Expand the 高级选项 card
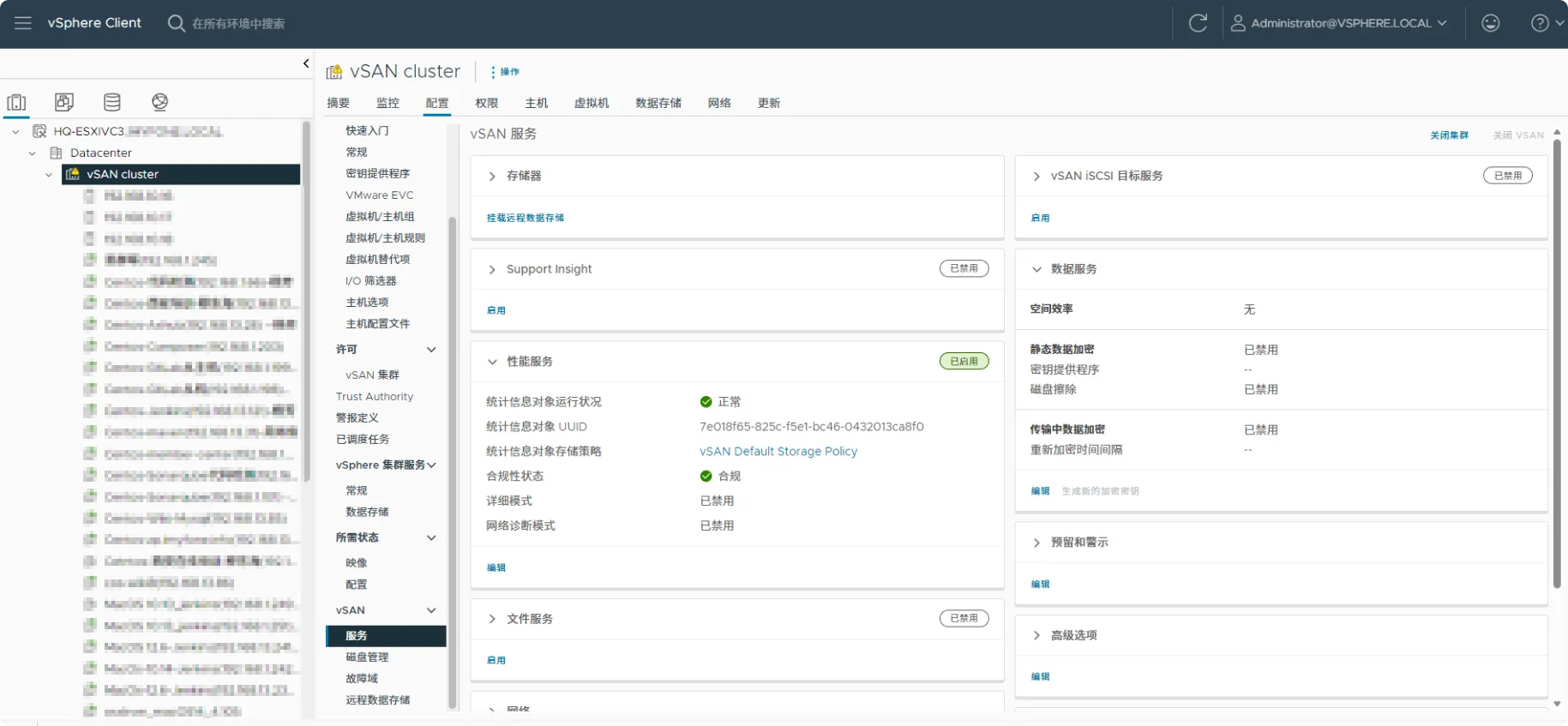Image resolution: width=1568 pixels, height=726 pixels. coord(1036,635)
